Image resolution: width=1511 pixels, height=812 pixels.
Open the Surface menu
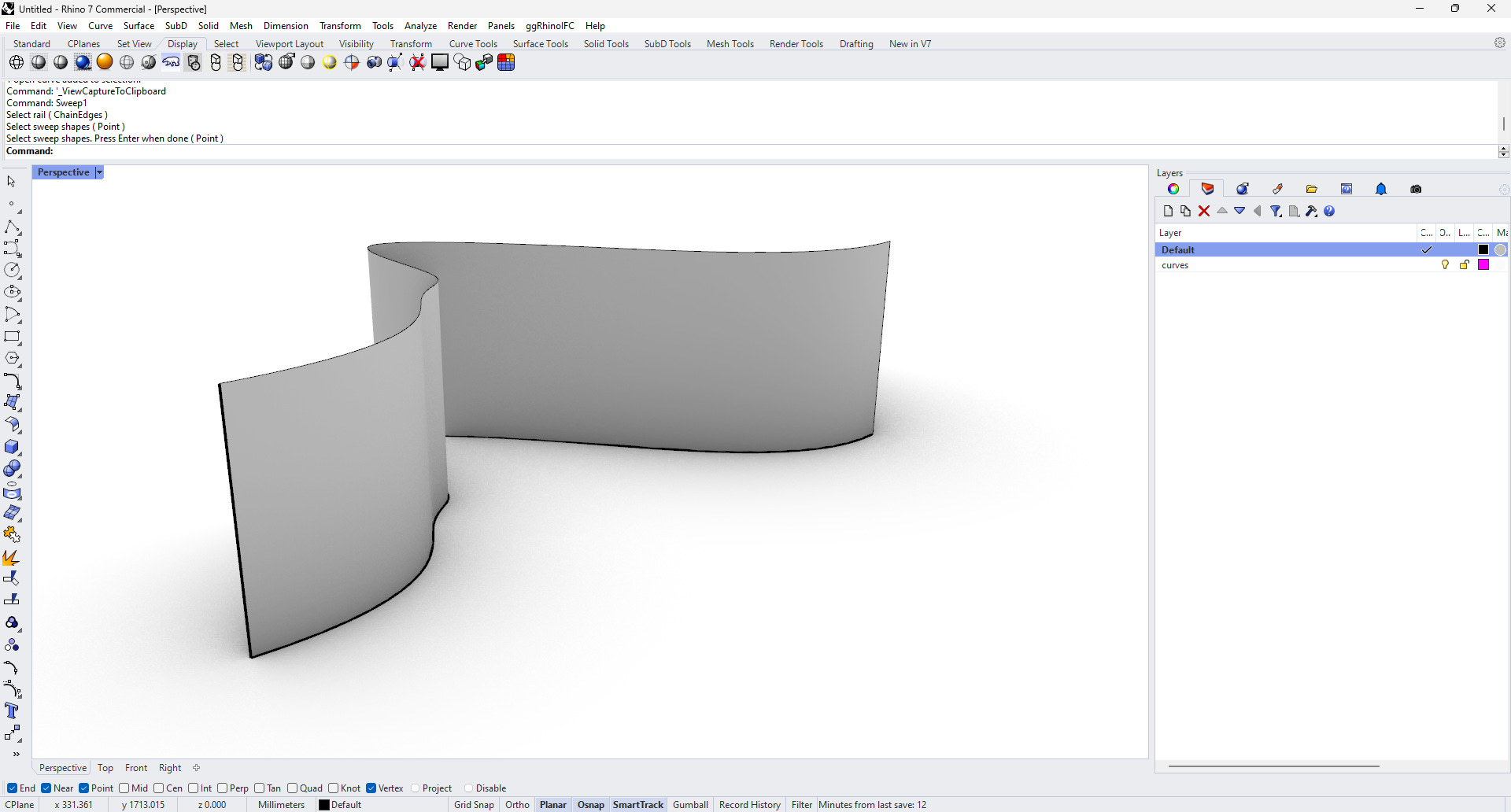tap(139, 26)
